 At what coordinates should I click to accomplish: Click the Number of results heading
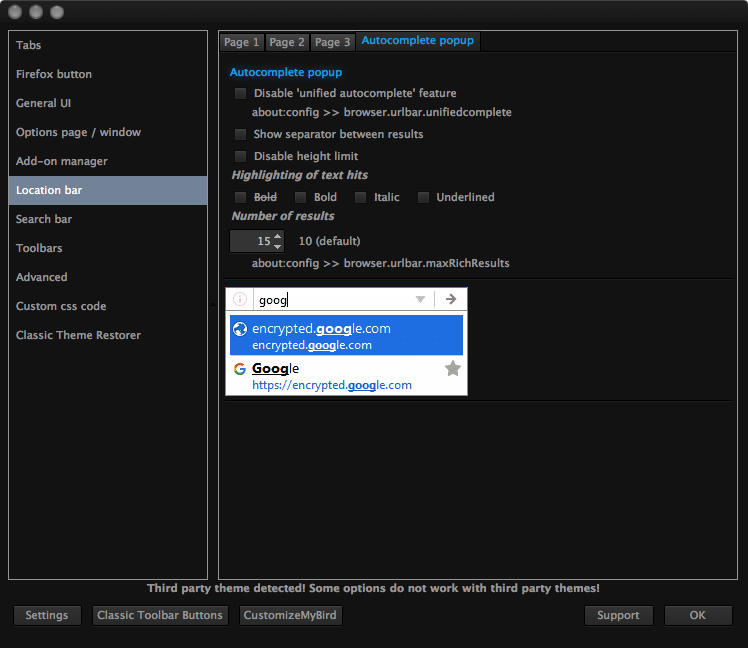tap(283, 216)
